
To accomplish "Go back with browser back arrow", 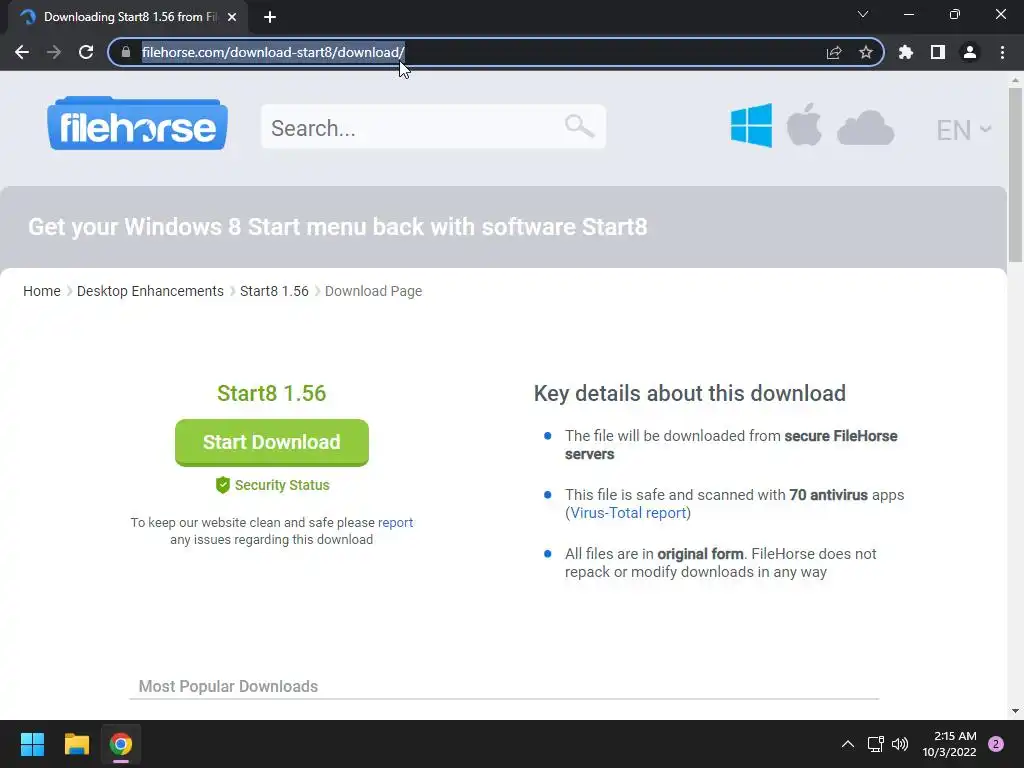I will (22, 52).
